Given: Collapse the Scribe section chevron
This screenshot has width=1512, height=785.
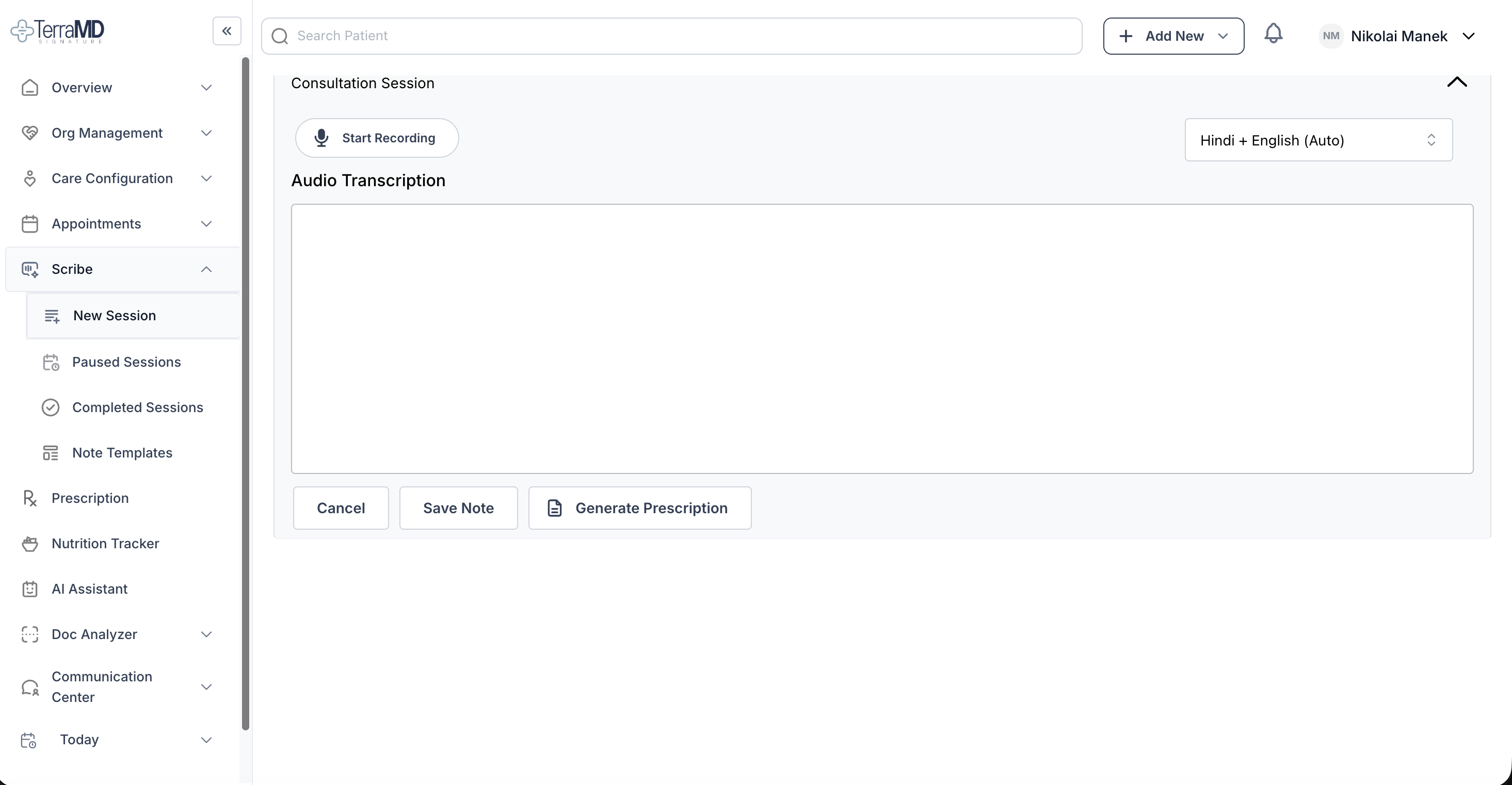Looking at the screenshot, I should pos(206,269).
